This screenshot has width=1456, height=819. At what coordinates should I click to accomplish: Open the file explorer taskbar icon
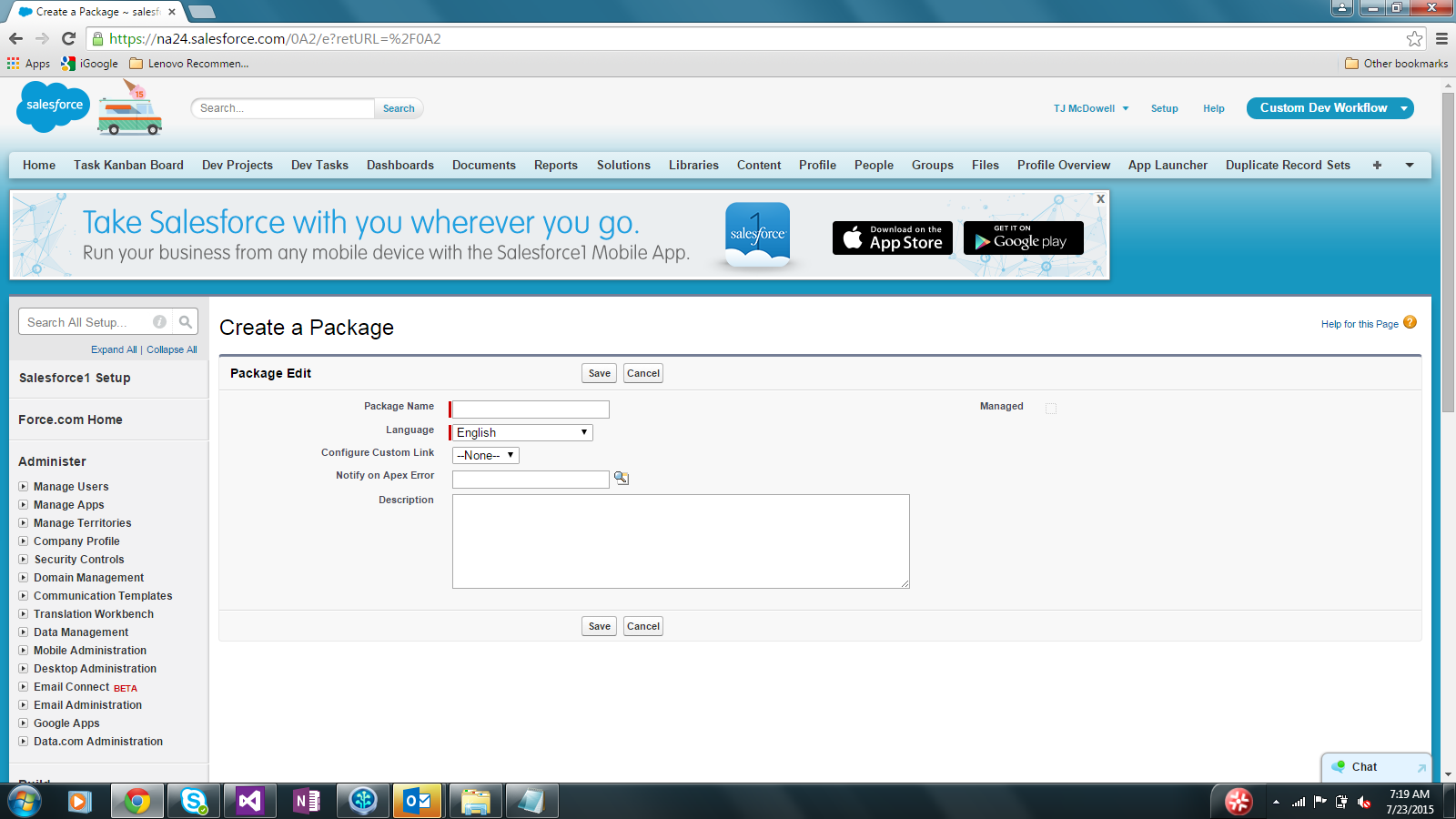(x=475, y=802)
